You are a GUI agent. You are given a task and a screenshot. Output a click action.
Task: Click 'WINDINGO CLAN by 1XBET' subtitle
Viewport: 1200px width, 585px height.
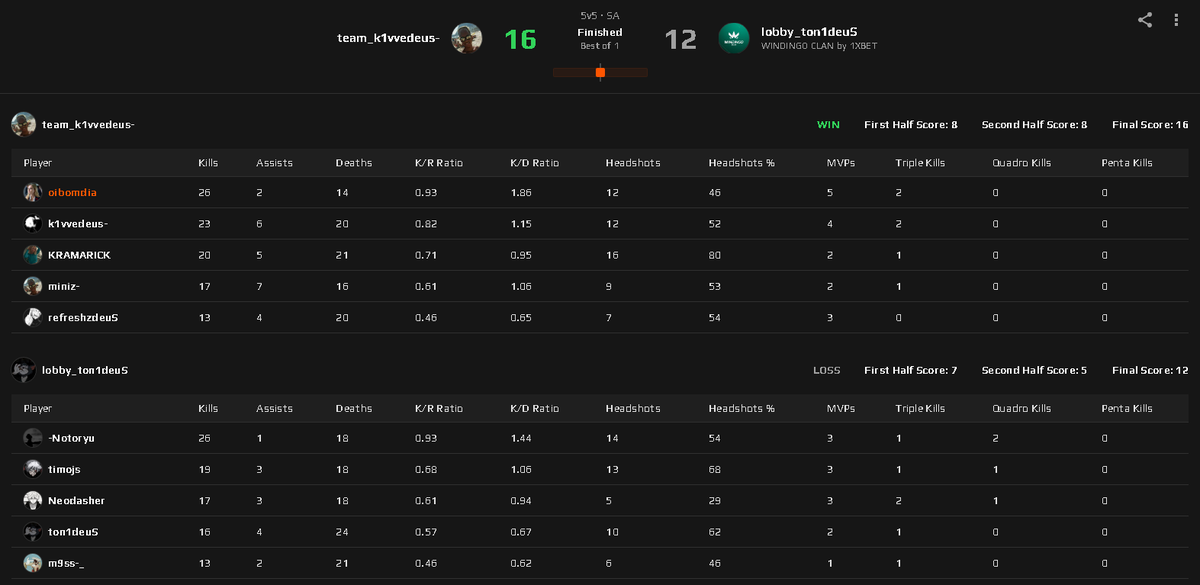[819, 46]
